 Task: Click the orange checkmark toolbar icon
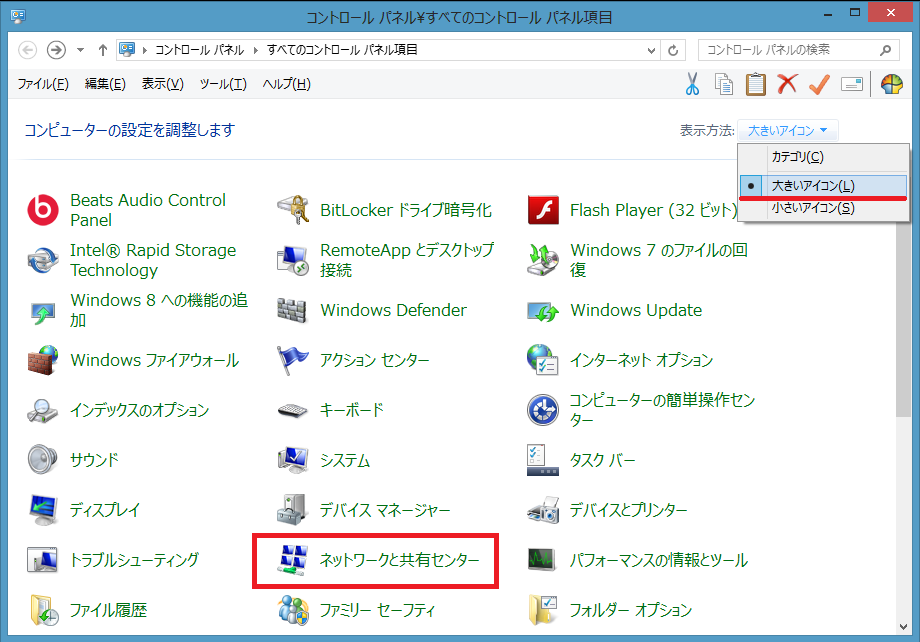click(819, 84)
